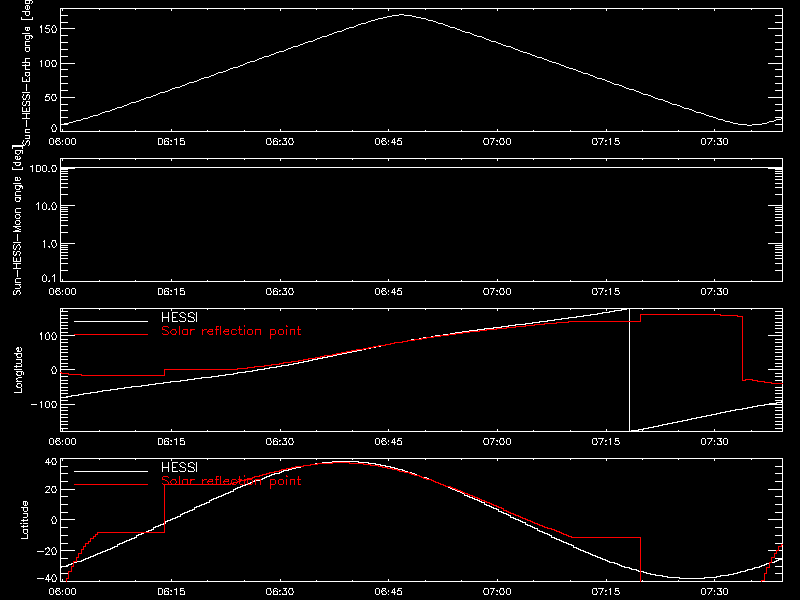
Task: Select the 100 tick on Longitude plot
Action: coord(48,336)
